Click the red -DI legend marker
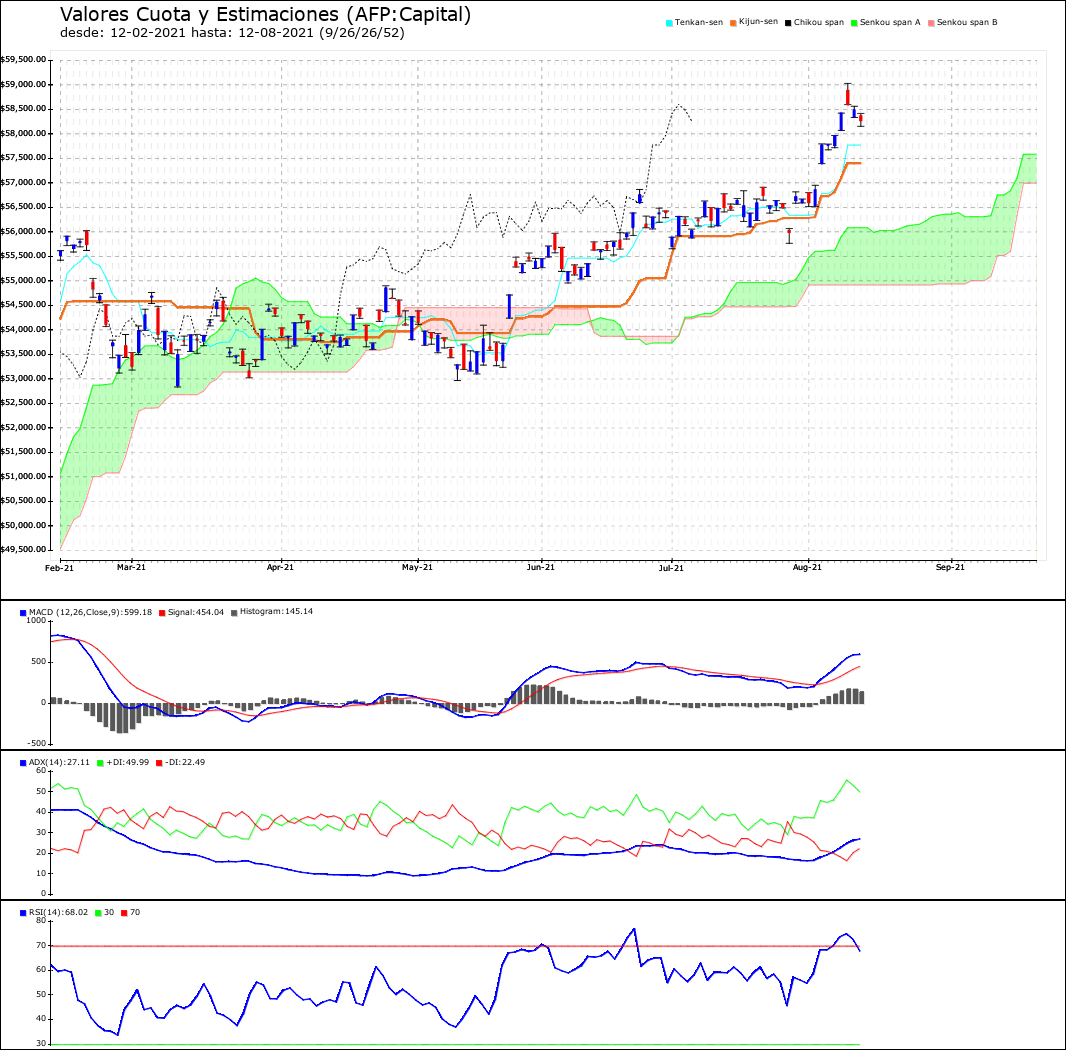Viewport: 1066px width, 1050px height. [160, 763]
